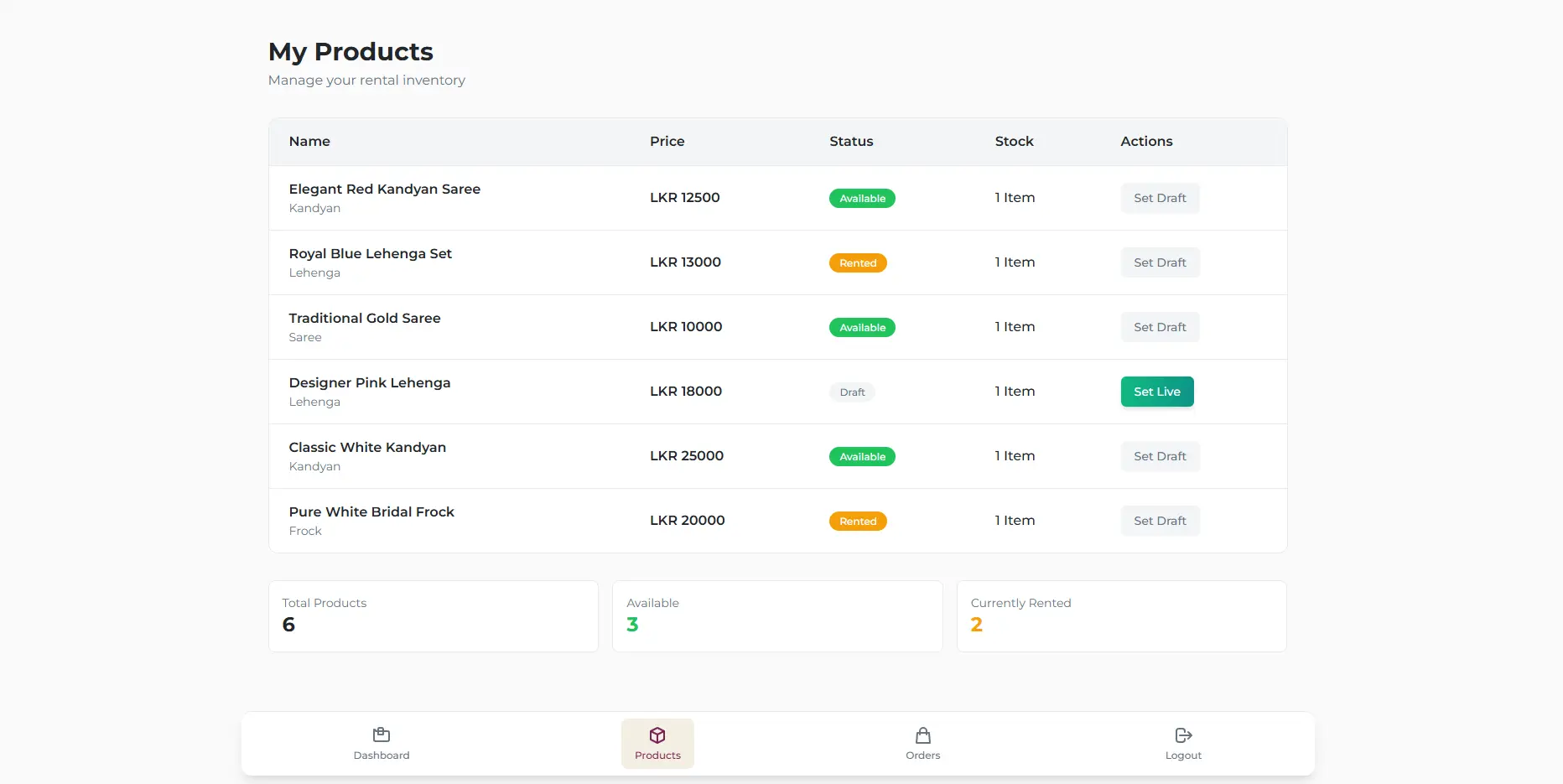This screenshot has width=1563, height=784.
Task: Click the Dashboard icon in bottom navigation
Action: (382, 735)
